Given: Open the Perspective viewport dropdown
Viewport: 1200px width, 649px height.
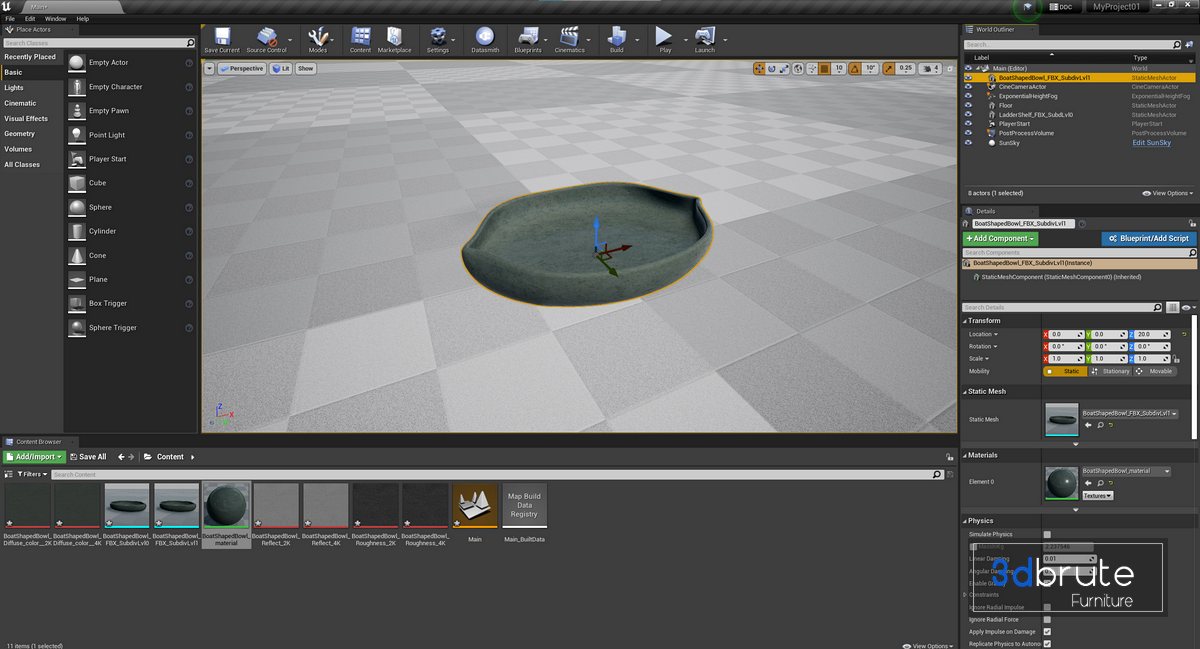Looking at the screenshot, I should click(x=241, y=69).
